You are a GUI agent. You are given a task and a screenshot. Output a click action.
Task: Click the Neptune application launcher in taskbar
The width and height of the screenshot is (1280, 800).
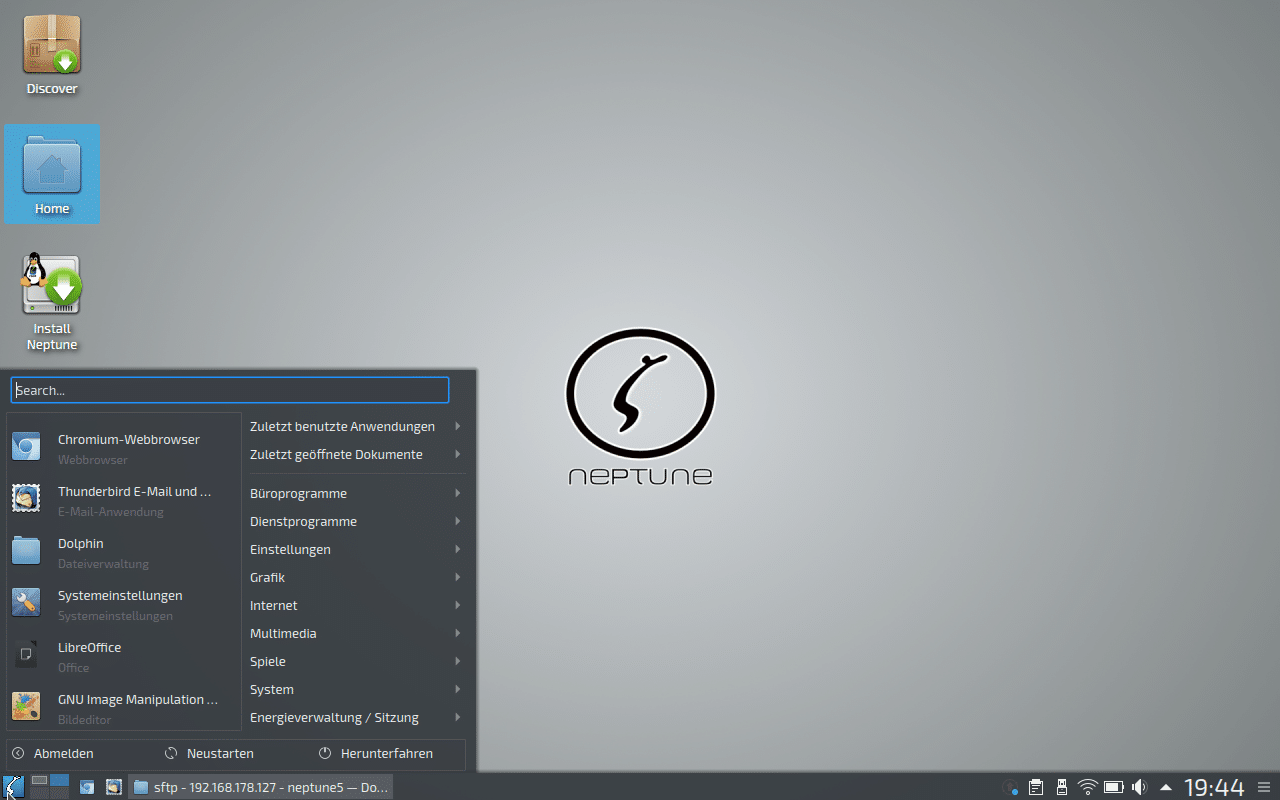(14, 787)
